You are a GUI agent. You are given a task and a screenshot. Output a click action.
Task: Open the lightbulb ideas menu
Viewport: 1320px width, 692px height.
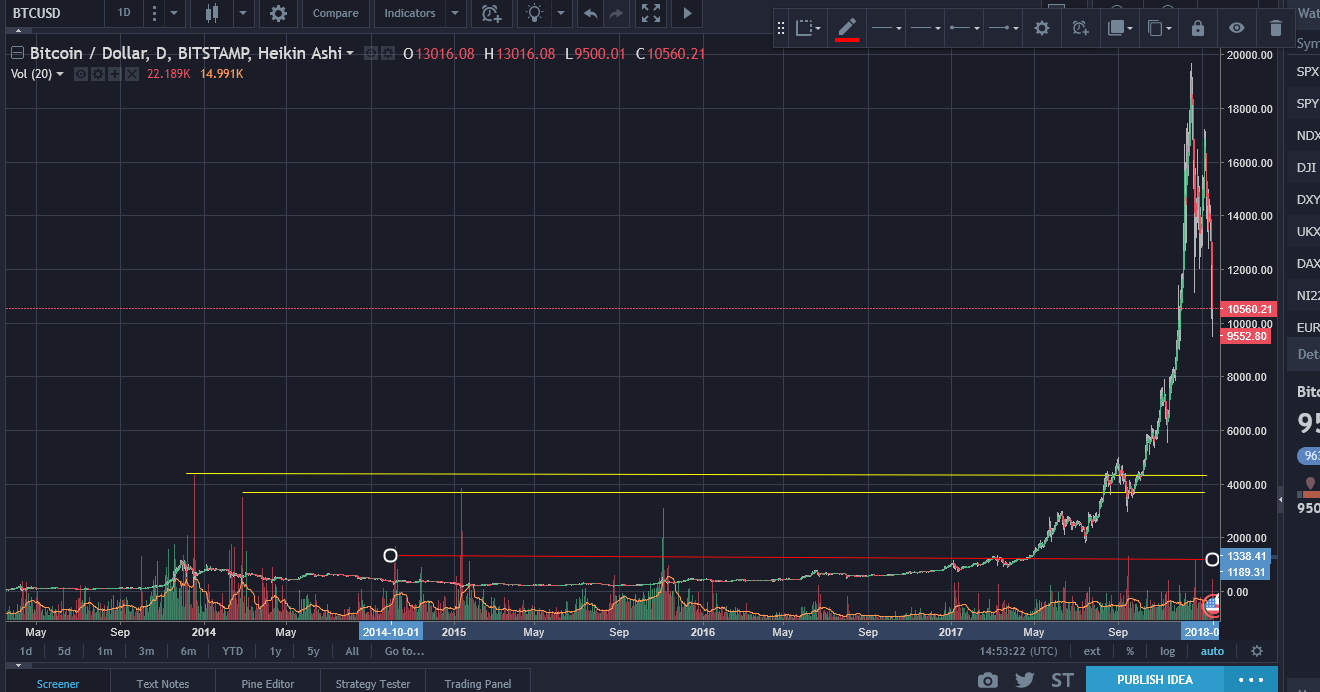pyautogui.click(x=536, y=13)
